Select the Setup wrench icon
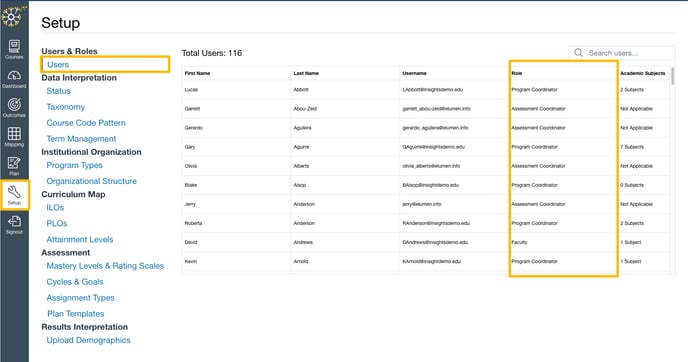Viewport: 688px width, 362px height. pos(14,195)
